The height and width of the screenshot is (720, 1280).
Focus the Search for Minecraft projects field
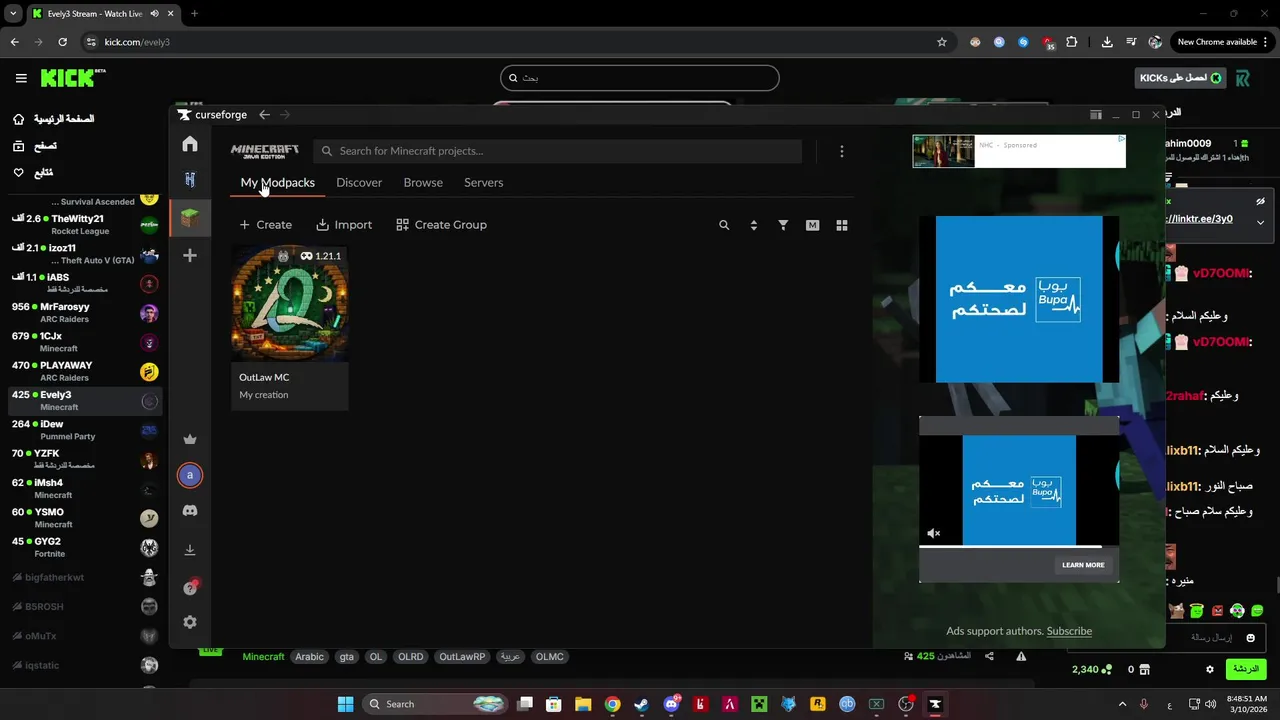coord(557,151)
